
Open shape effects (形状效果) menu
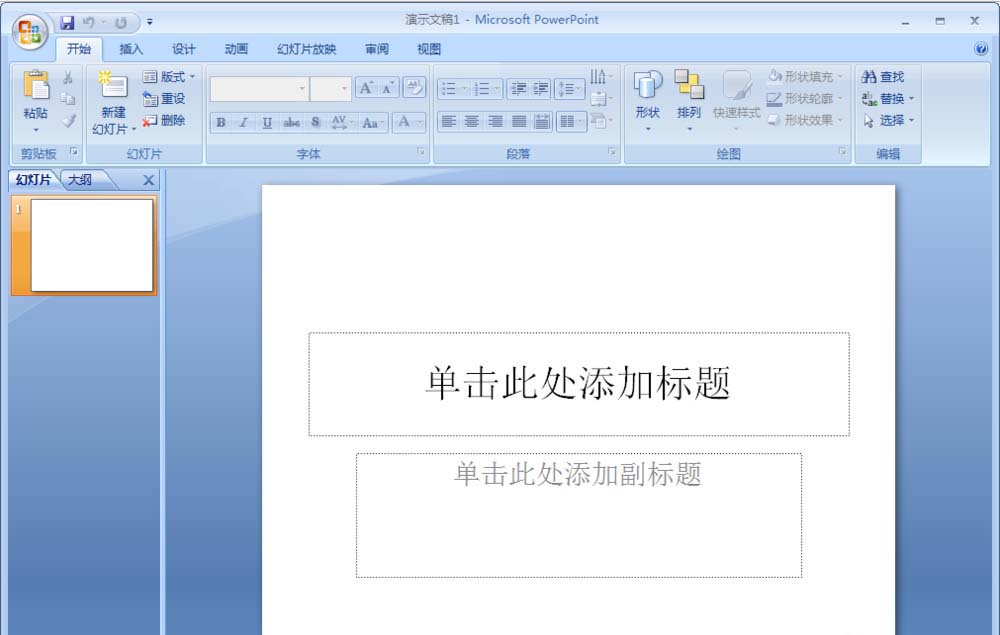tap(805, 120)
